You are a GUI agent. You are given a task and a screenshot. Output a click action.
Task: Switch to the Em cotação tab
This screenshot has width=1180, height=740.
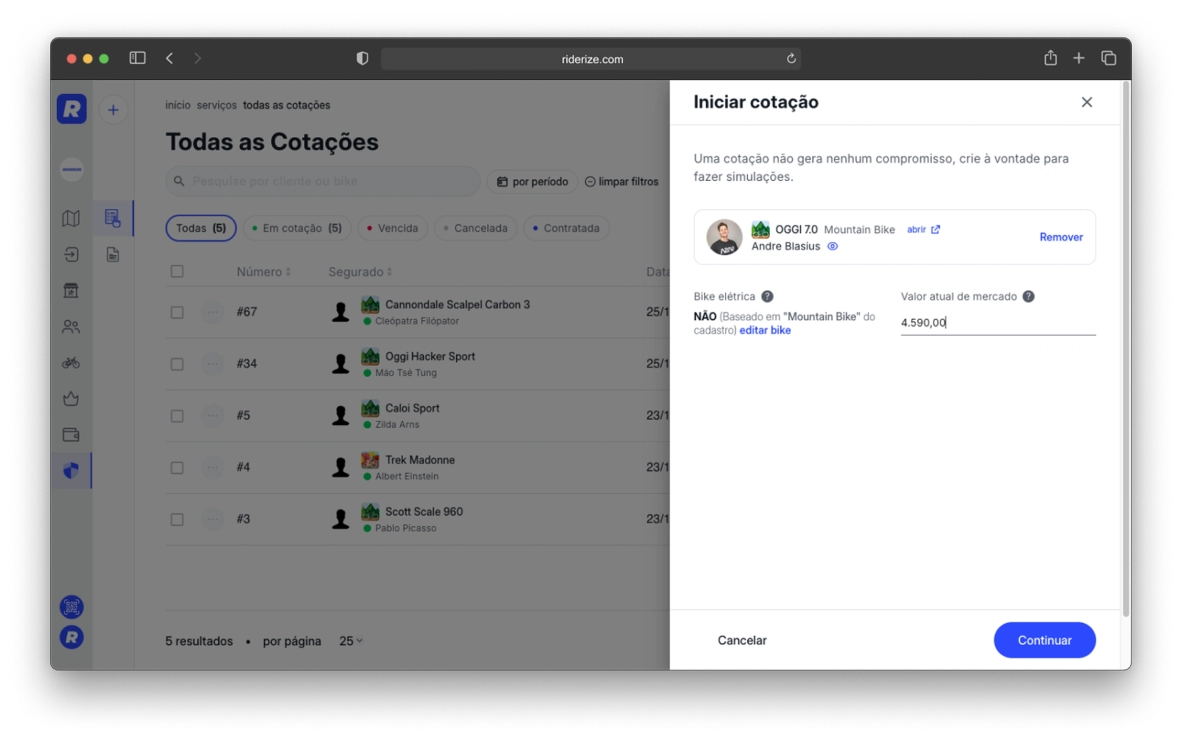296,228
